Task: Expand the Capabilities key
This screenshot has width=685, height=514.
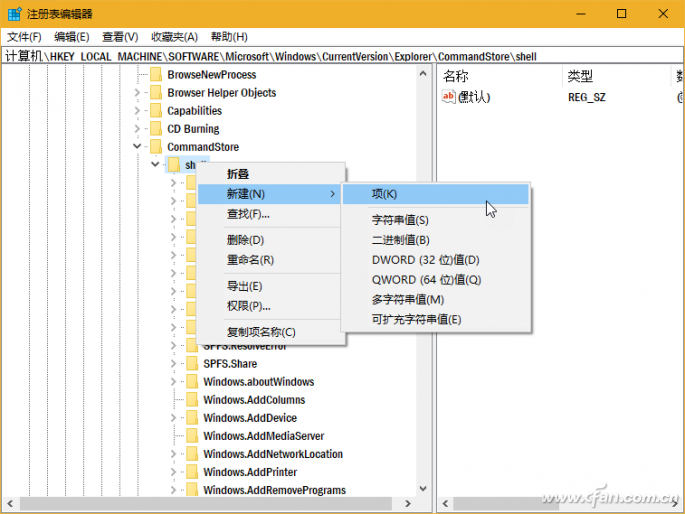Action: (x=137, y=111)
